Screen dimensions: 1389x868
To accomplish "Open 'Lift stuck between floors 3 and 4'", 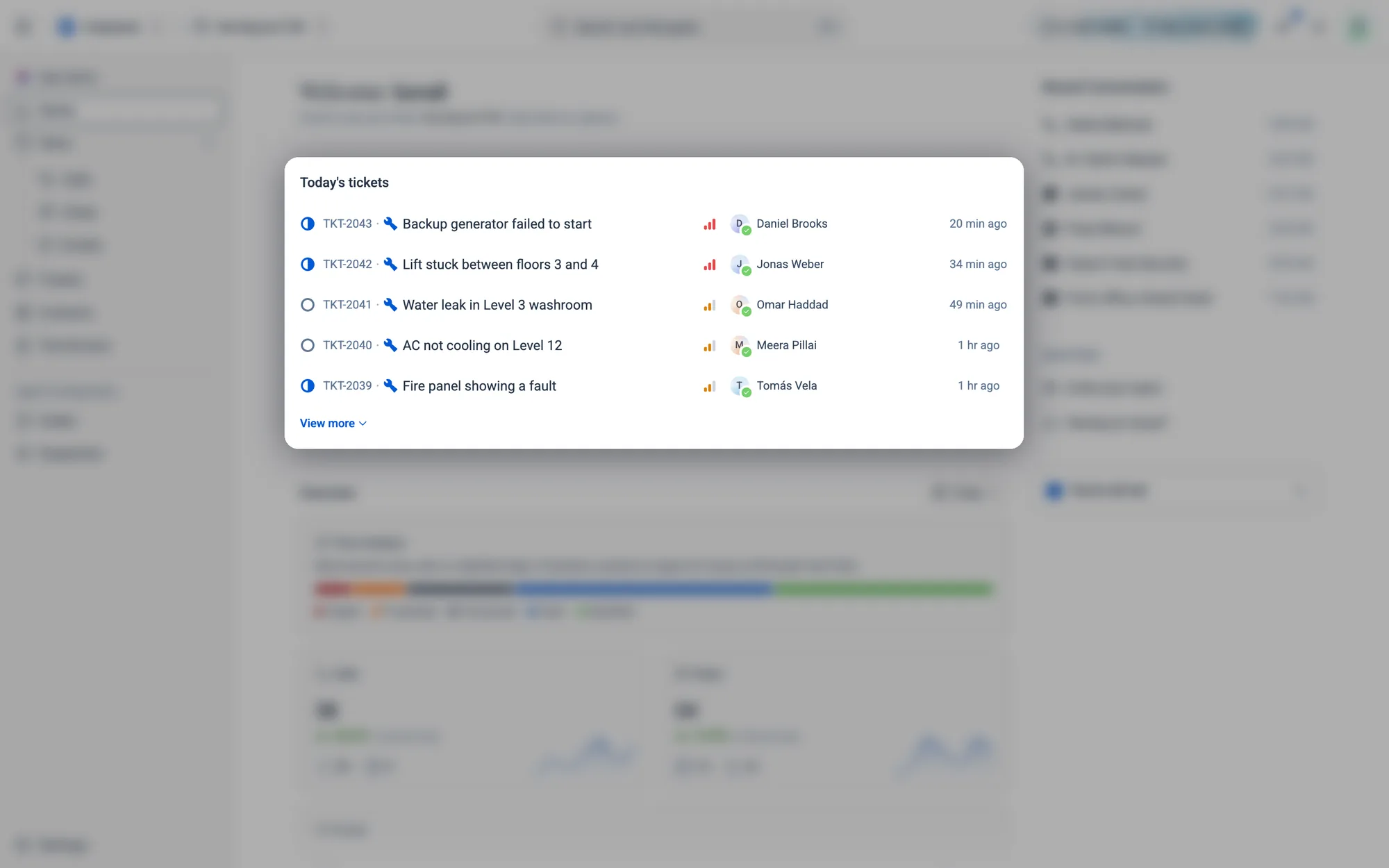I will point(501,265).
